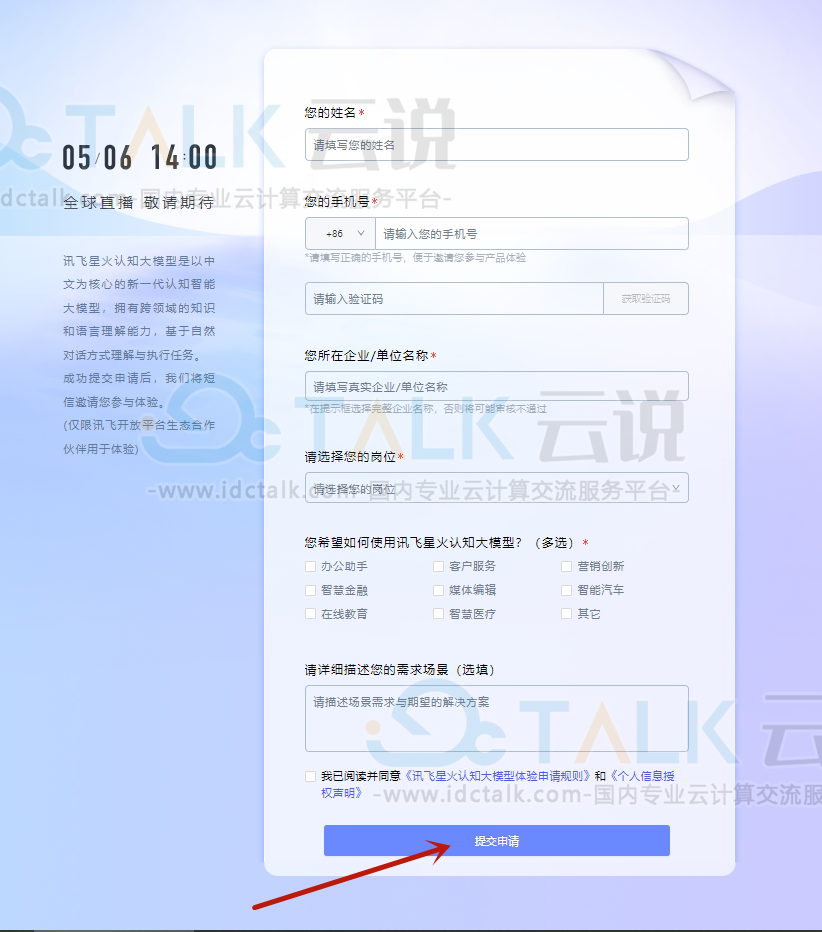Click the hint 在提示框选择完整企业名称 under company field
Screen dimensions: 822x932
pos(426,408)
